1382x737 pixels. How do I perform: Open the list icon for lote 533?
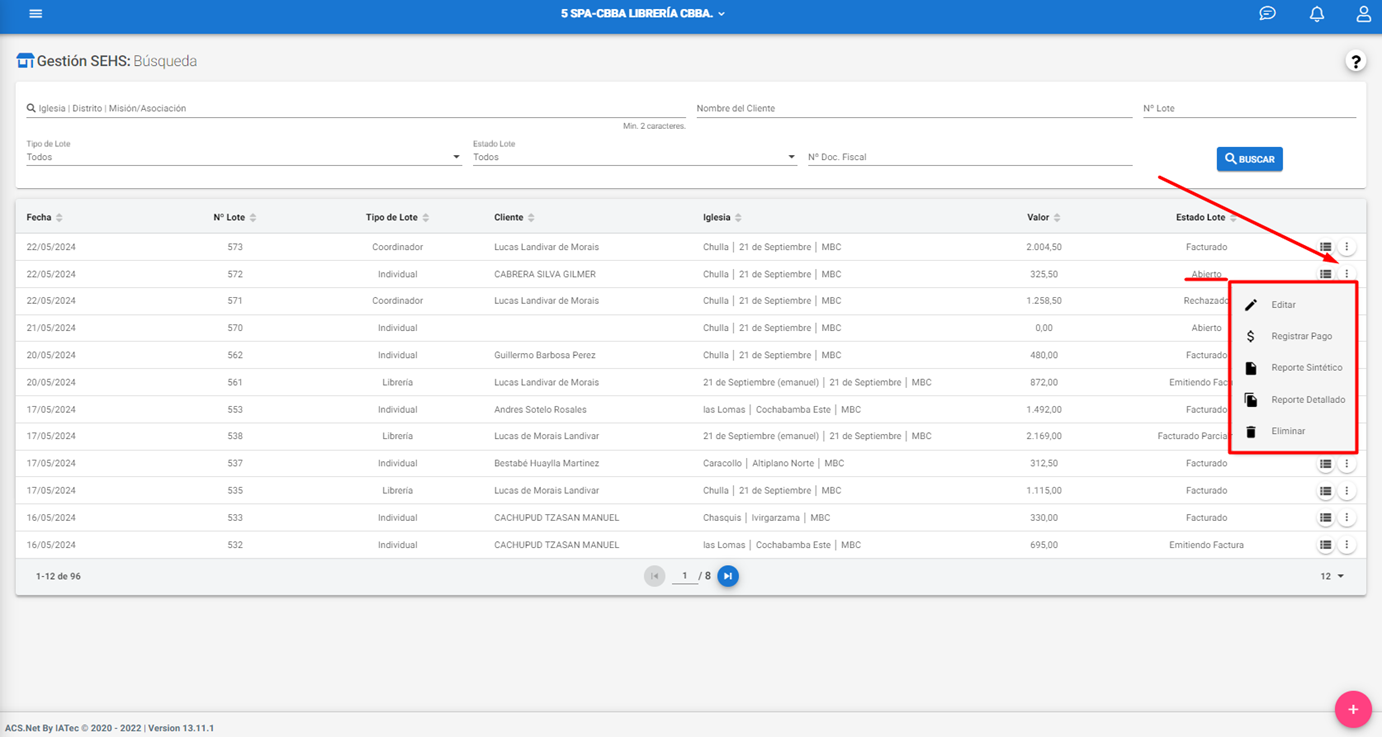tap(1325, 518)
